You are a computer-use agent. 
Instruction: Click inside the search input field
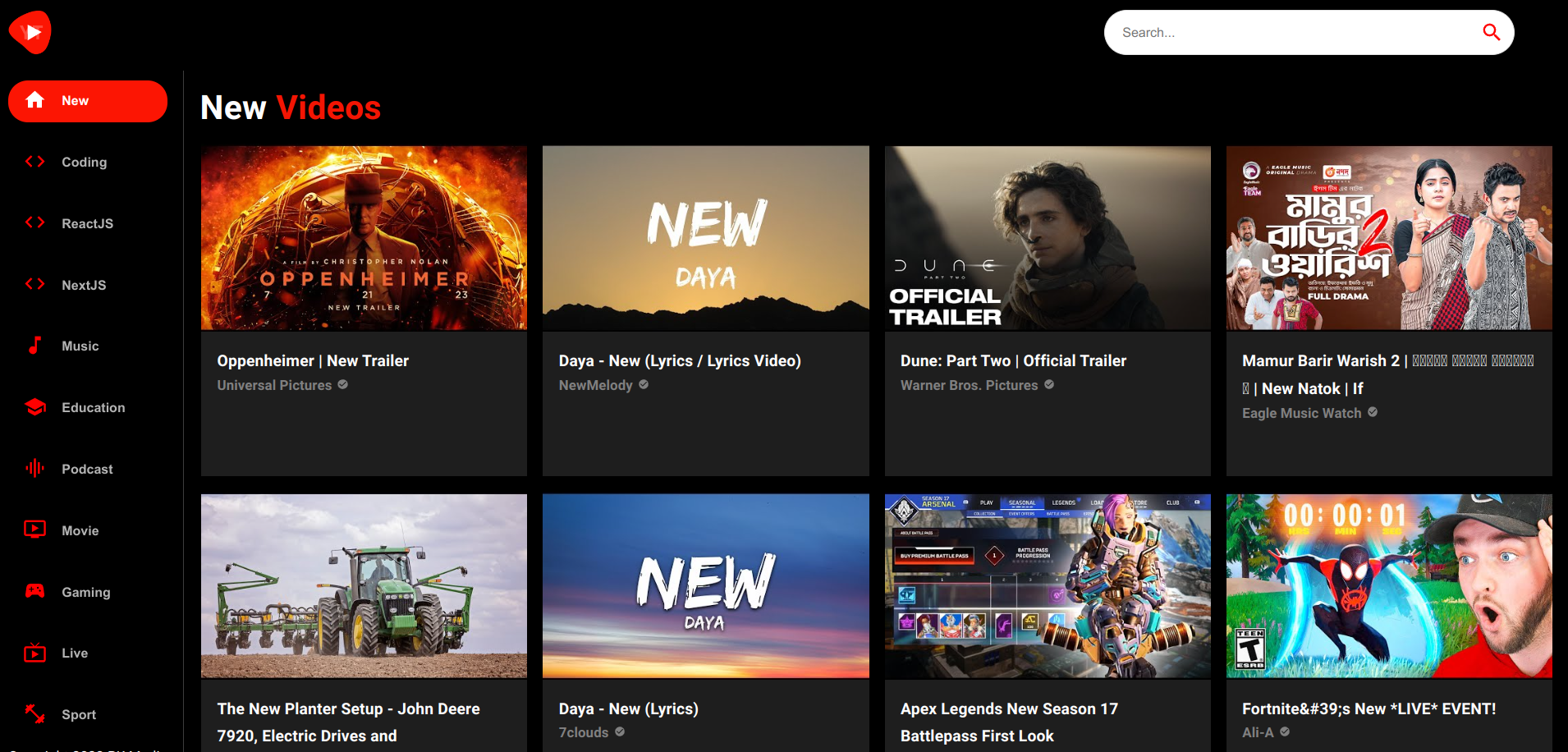[x=1281, y=32]
